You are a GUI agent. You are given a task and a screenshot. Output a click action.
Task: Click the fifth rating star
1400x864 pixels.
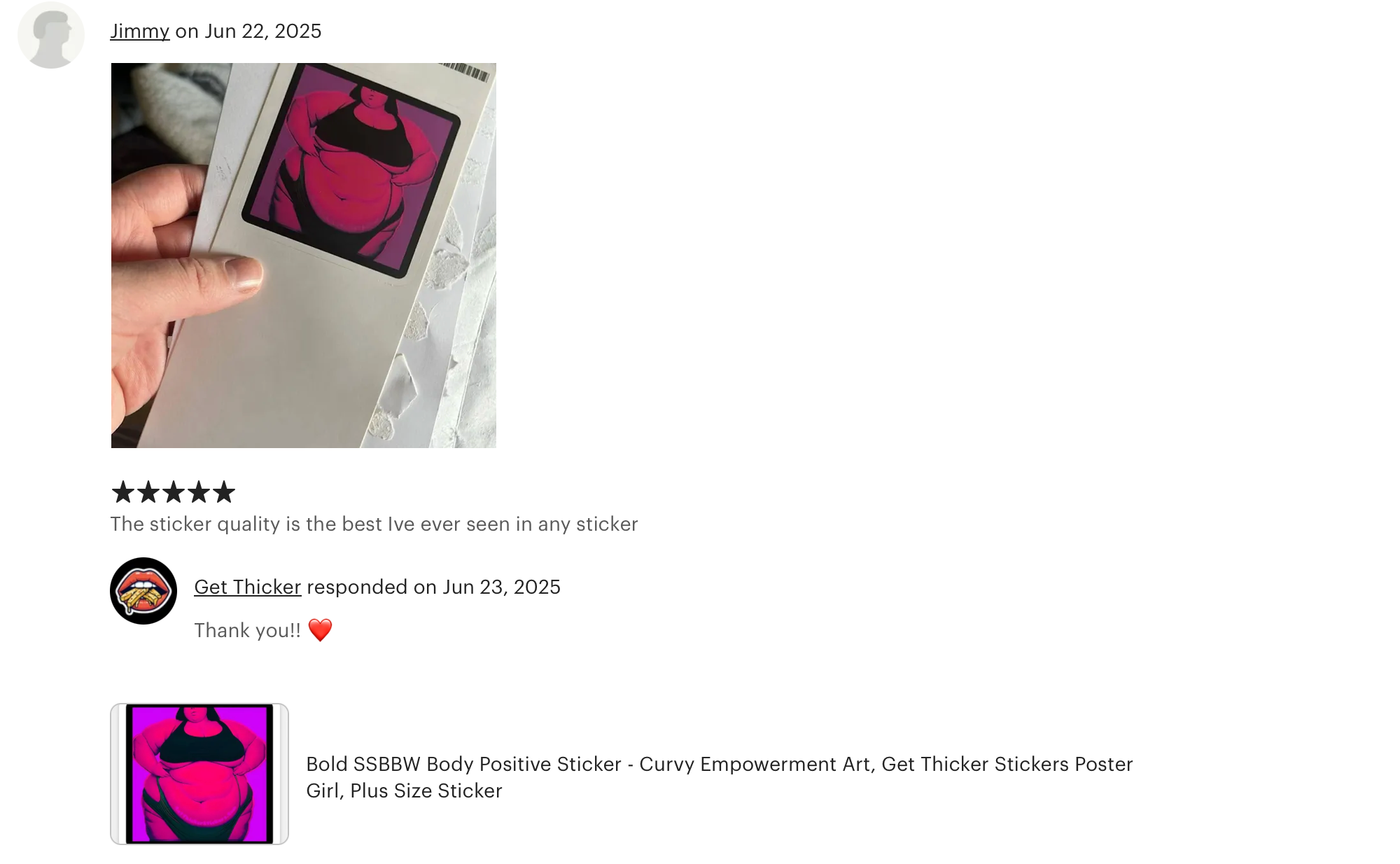[224, 492]
